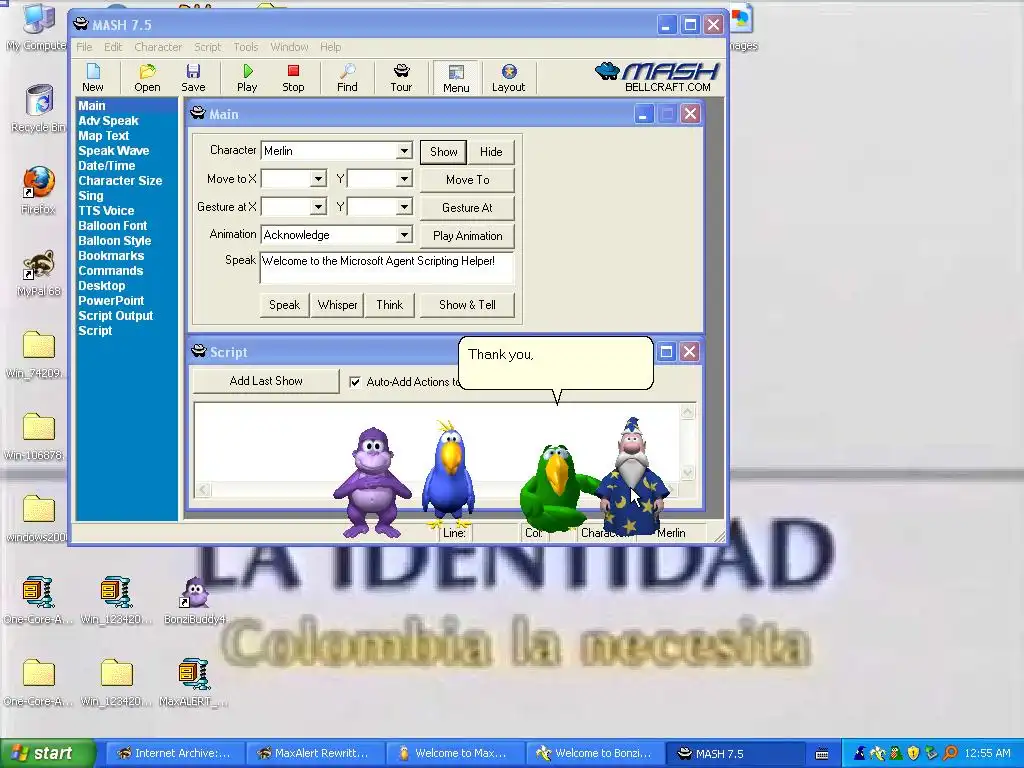
Task: Expand the Character dropdown showing Merlin
Action: 404,151
